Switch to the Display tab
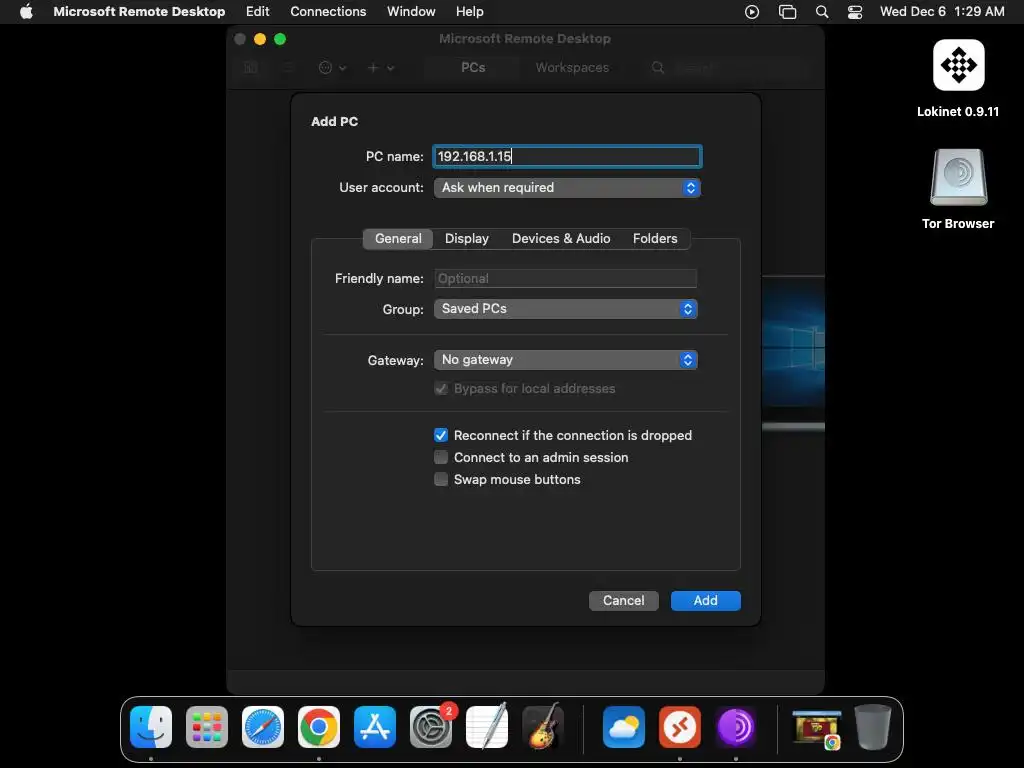 (466, 238)
